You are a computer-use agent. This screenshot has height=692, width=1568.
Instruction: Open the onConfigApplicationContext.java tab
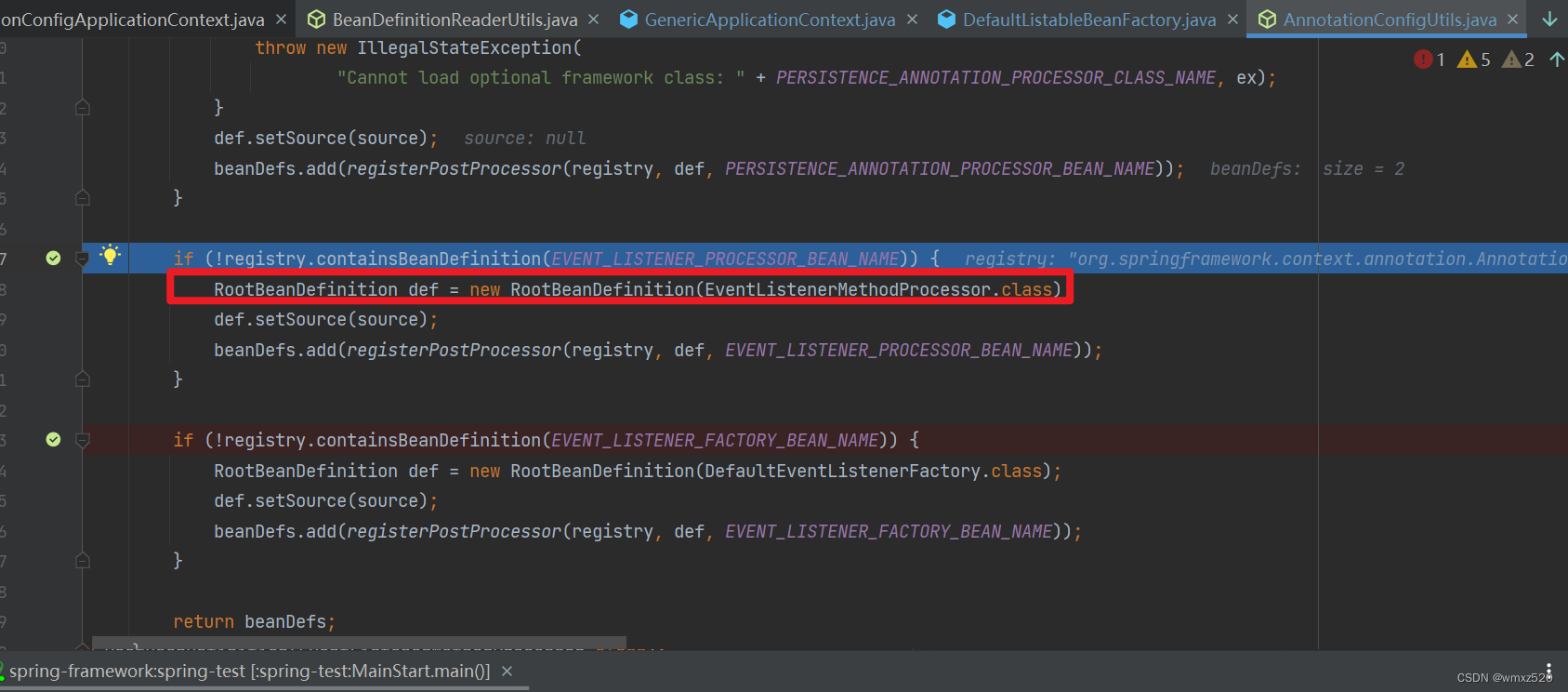[x=132, y=20]
